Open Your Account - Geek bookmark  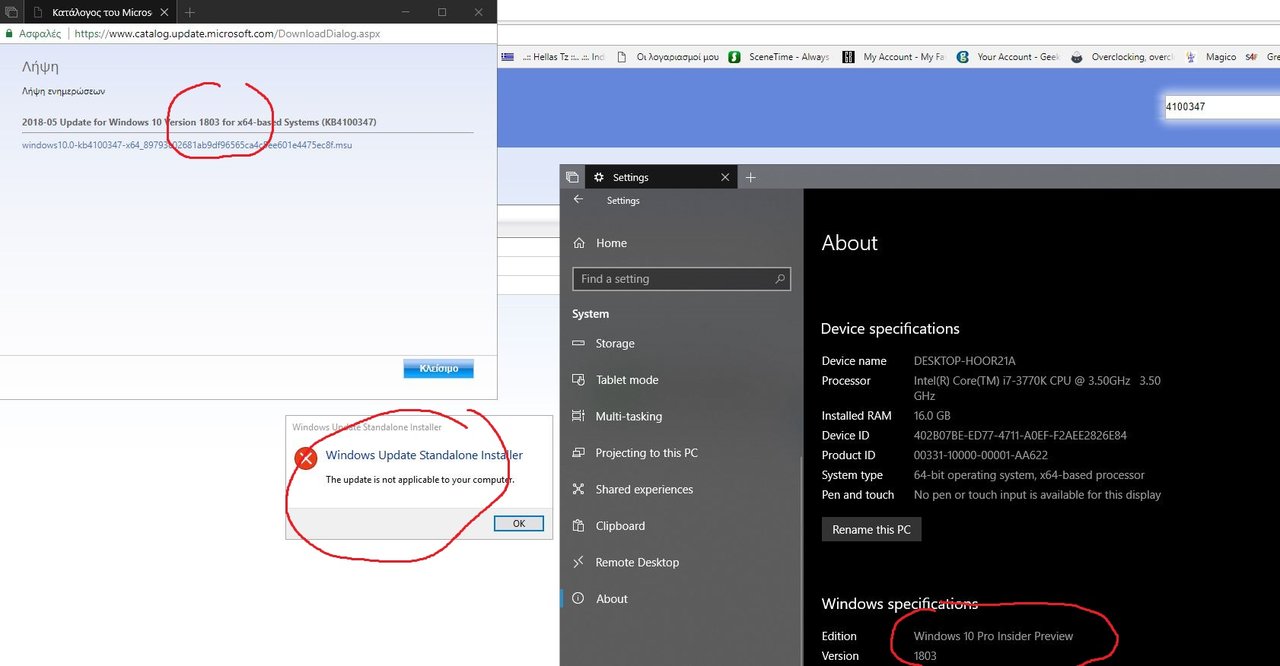click(1009, 57)
